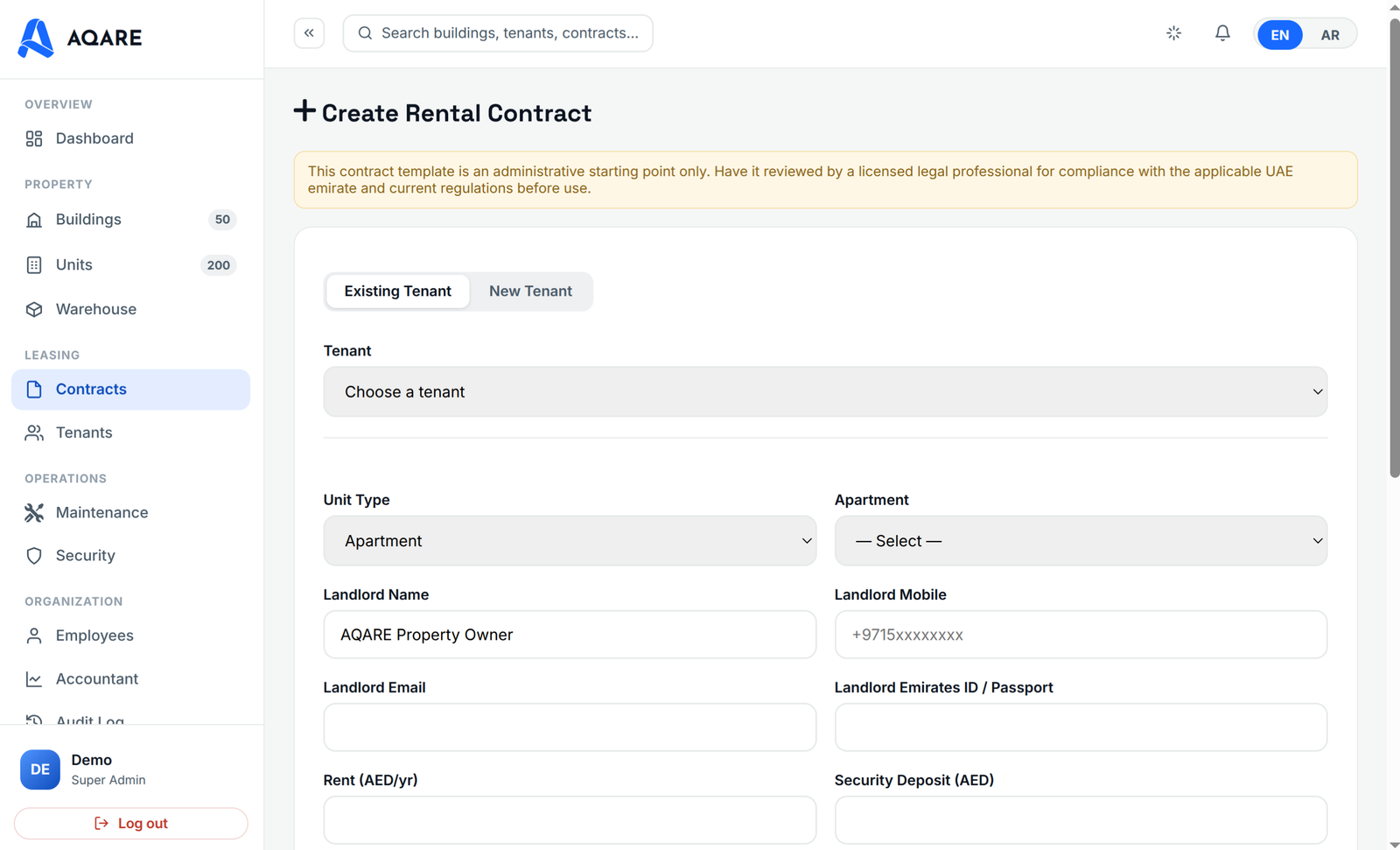Open Maintenance page link
Image resolution: width=1400 pixels, height=850 pixels.
(130, 513)
